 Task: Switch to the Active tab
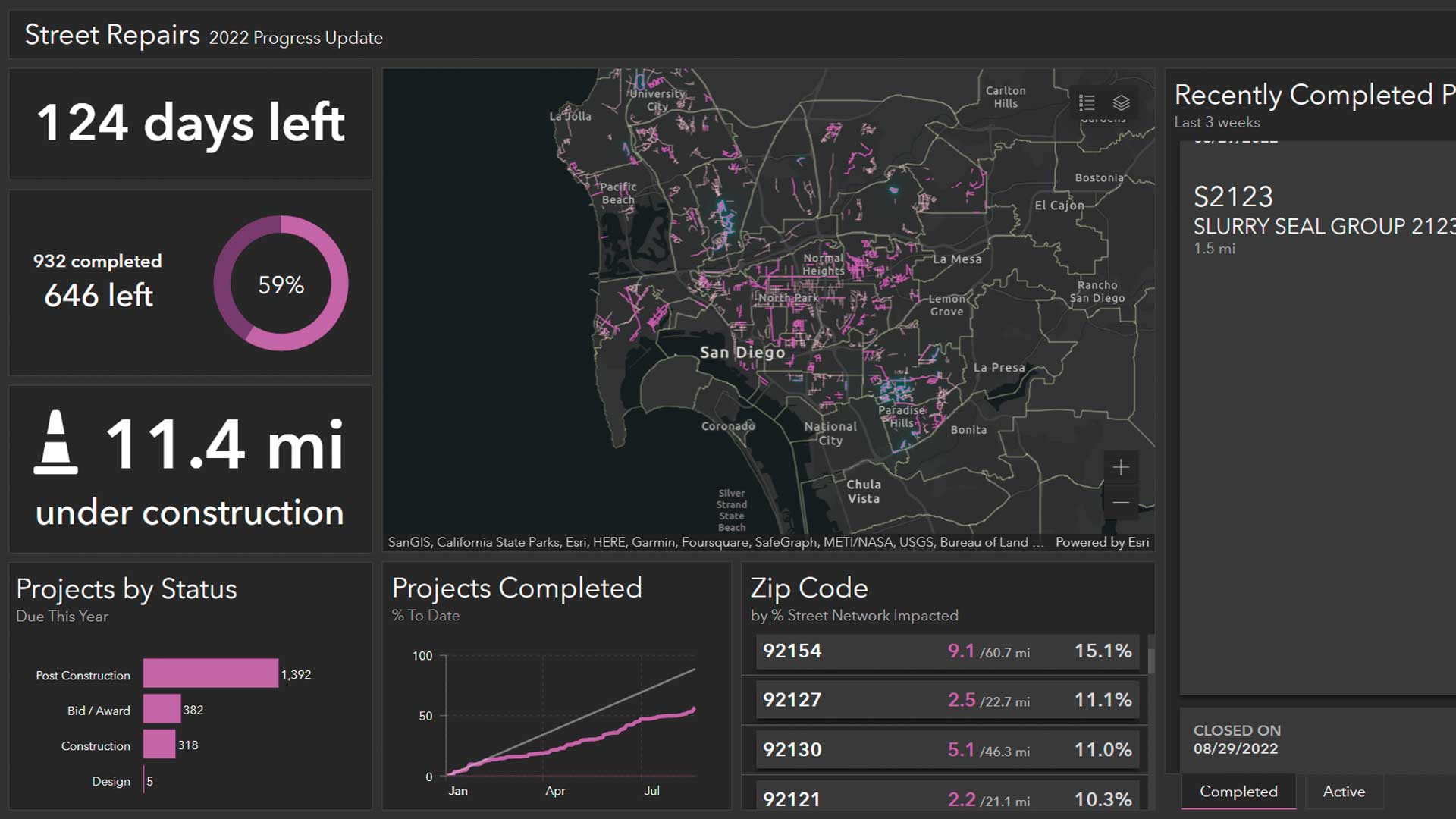[x=1344, y=791]
